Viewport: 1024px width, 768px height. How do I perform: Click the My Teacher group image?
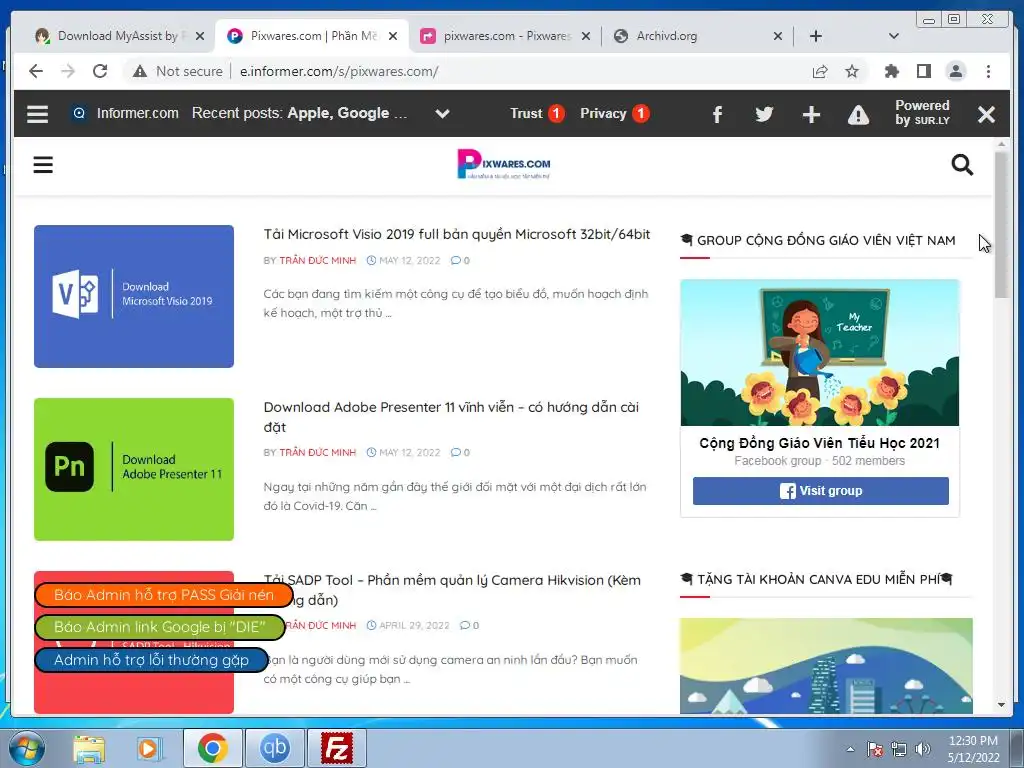point(820,353)
